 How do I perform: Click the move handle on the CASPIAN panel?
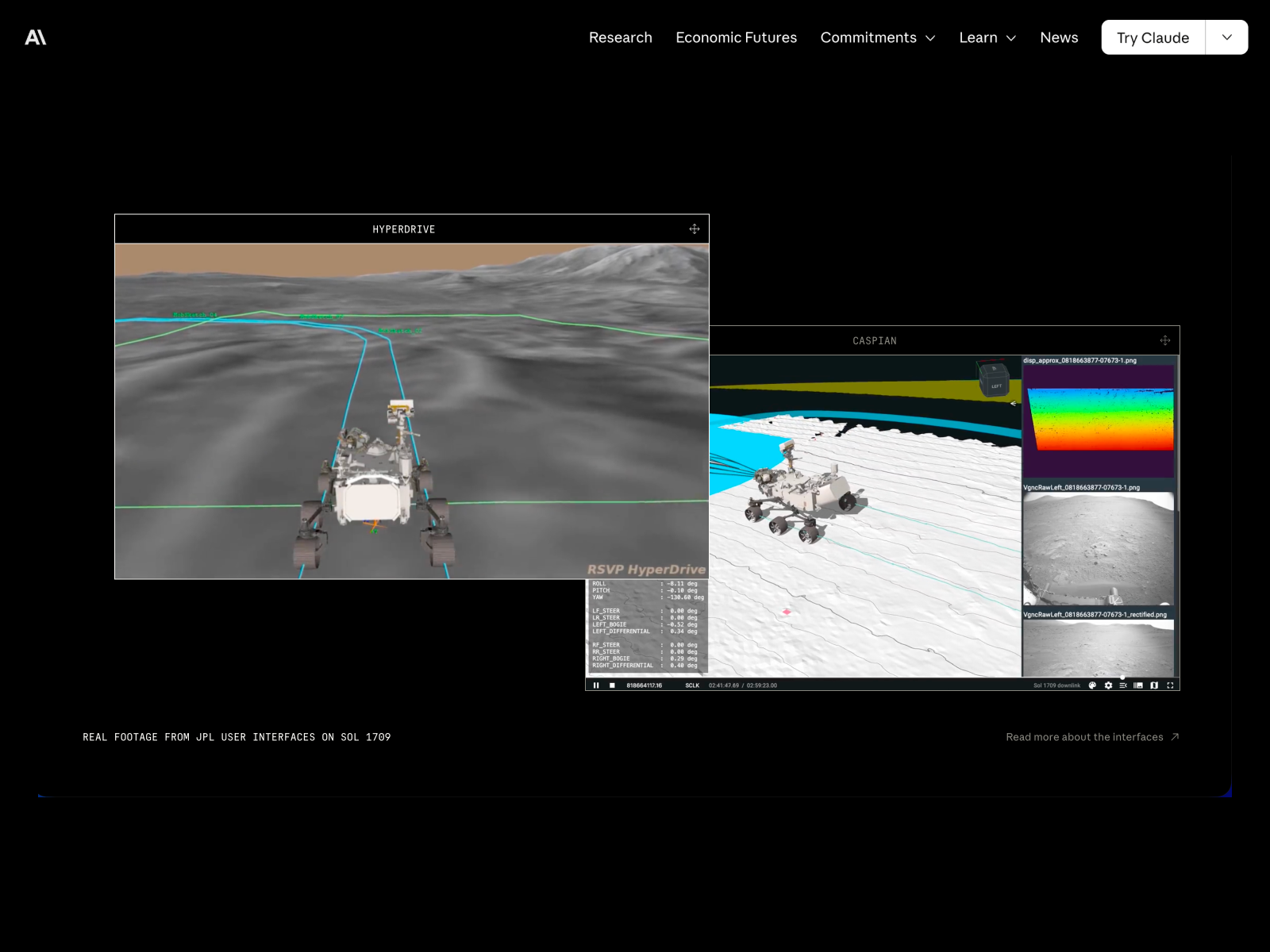(x=1164, y=340)
